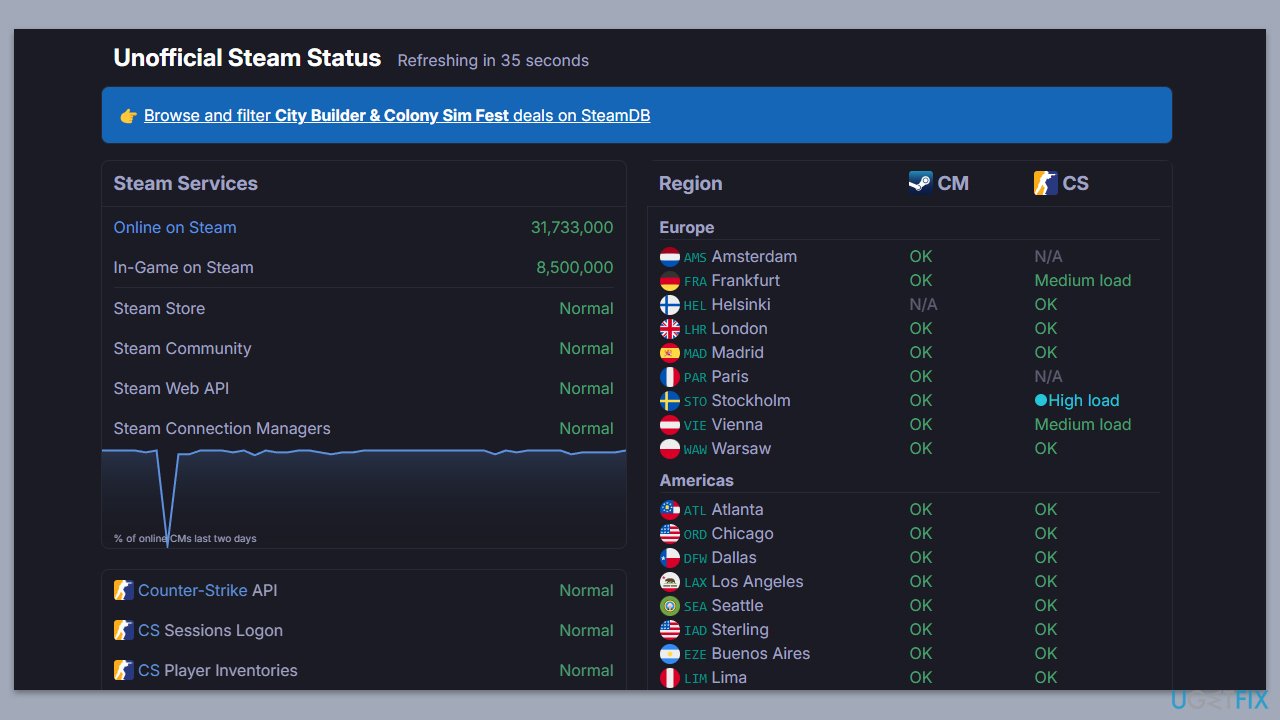Image resolution: width=1280 pixels, height=720 pixels.
Task: Click the Unofficial Steam Status title
Action: (x=247, y=58)
